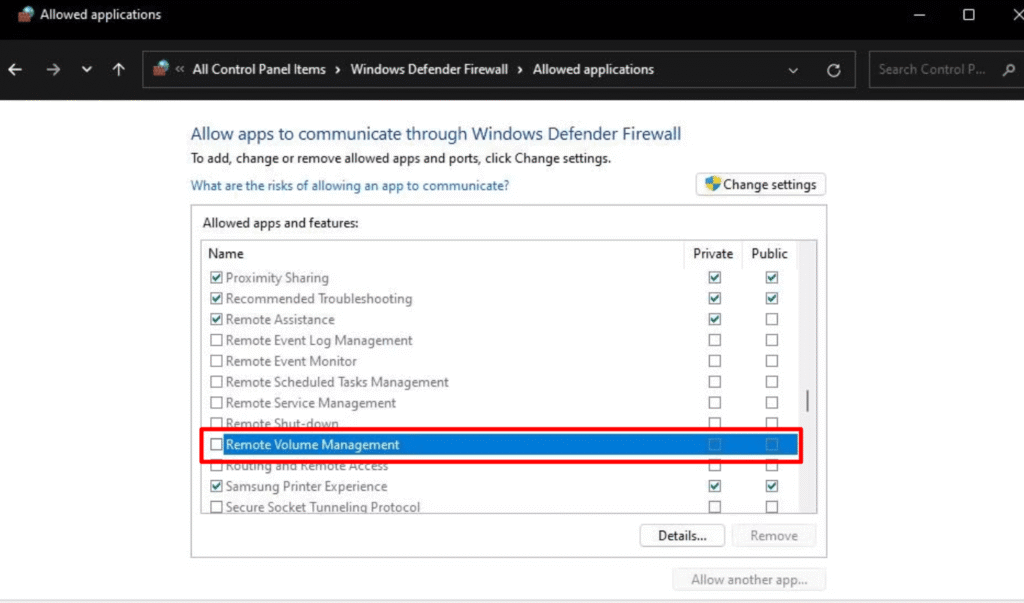Viewport: 1024px width, 603px height.
Task: Open recent locations dropdown arrow
Action: [x=87, y=70]
